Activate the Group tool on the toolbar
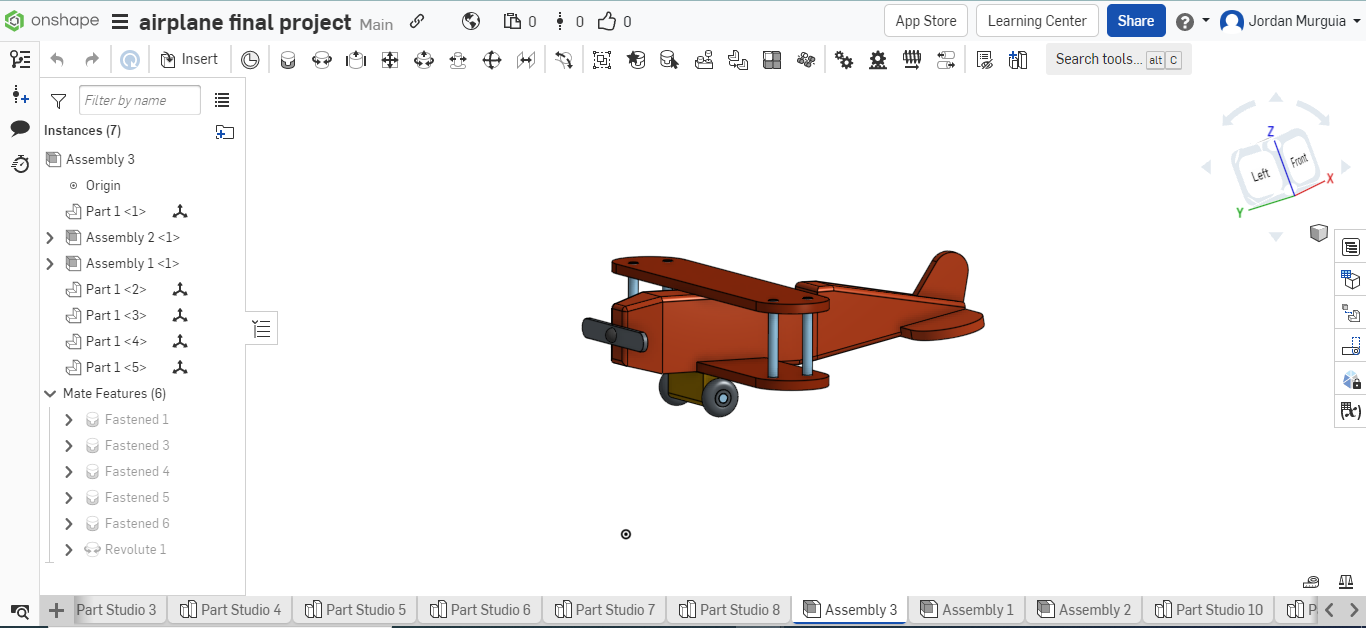 click(x=601, y=59)
